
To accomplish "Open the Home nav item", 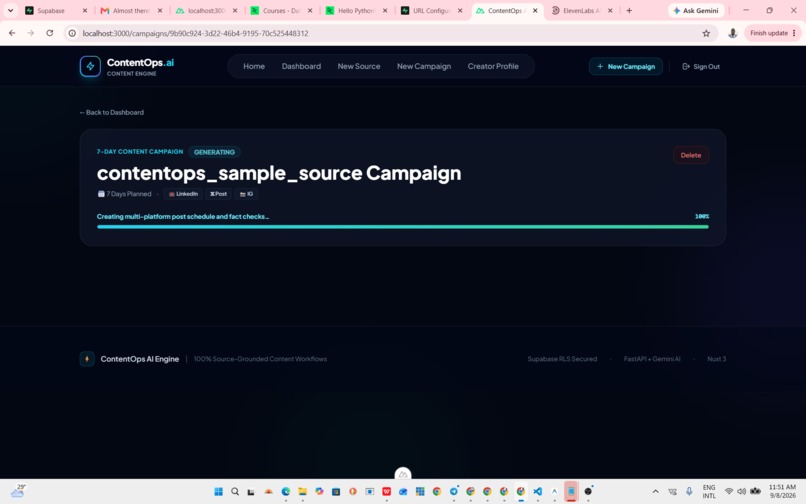I will tap(254, 66).
